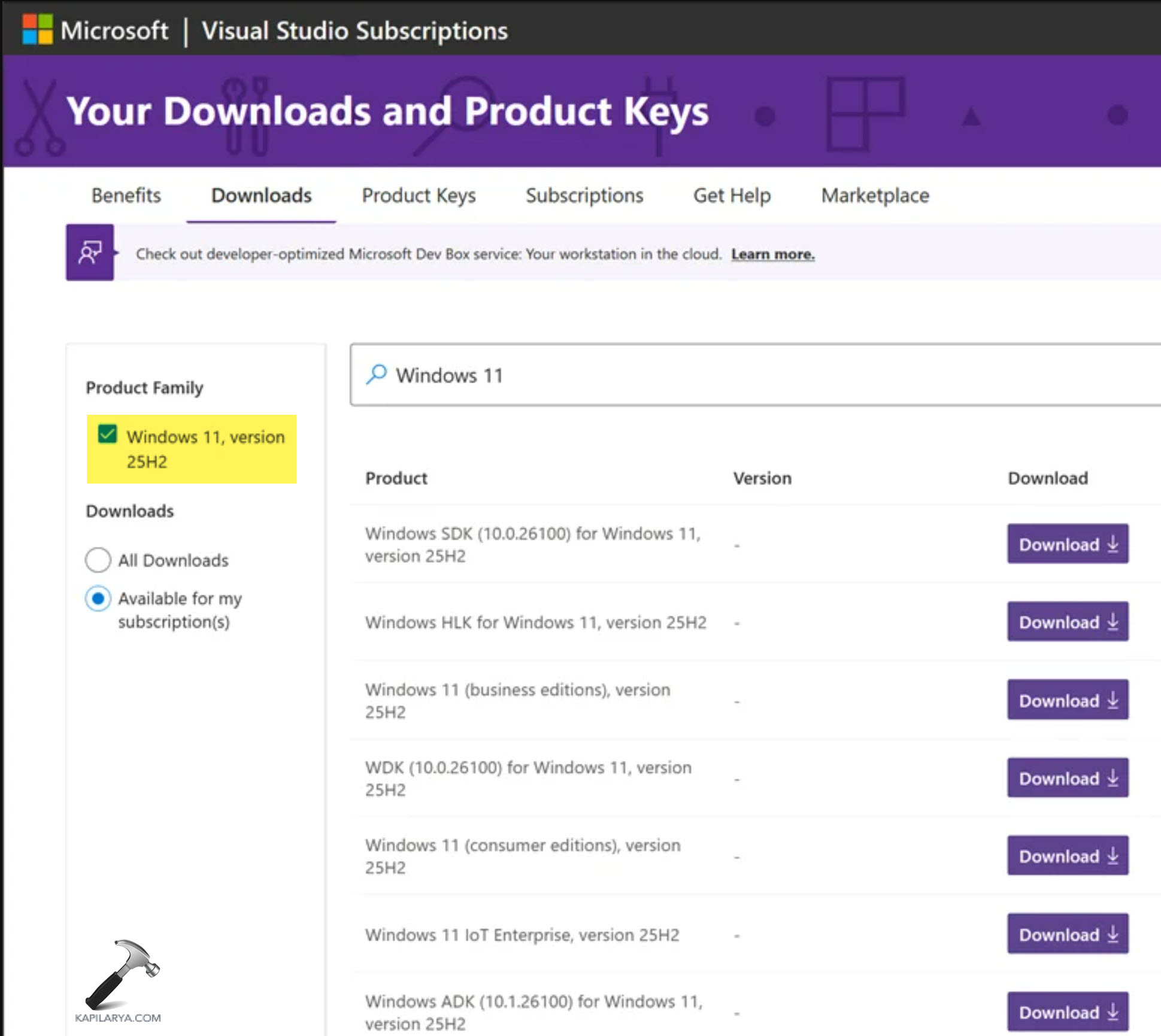Open the Get Help tab

tap(732, 196)
